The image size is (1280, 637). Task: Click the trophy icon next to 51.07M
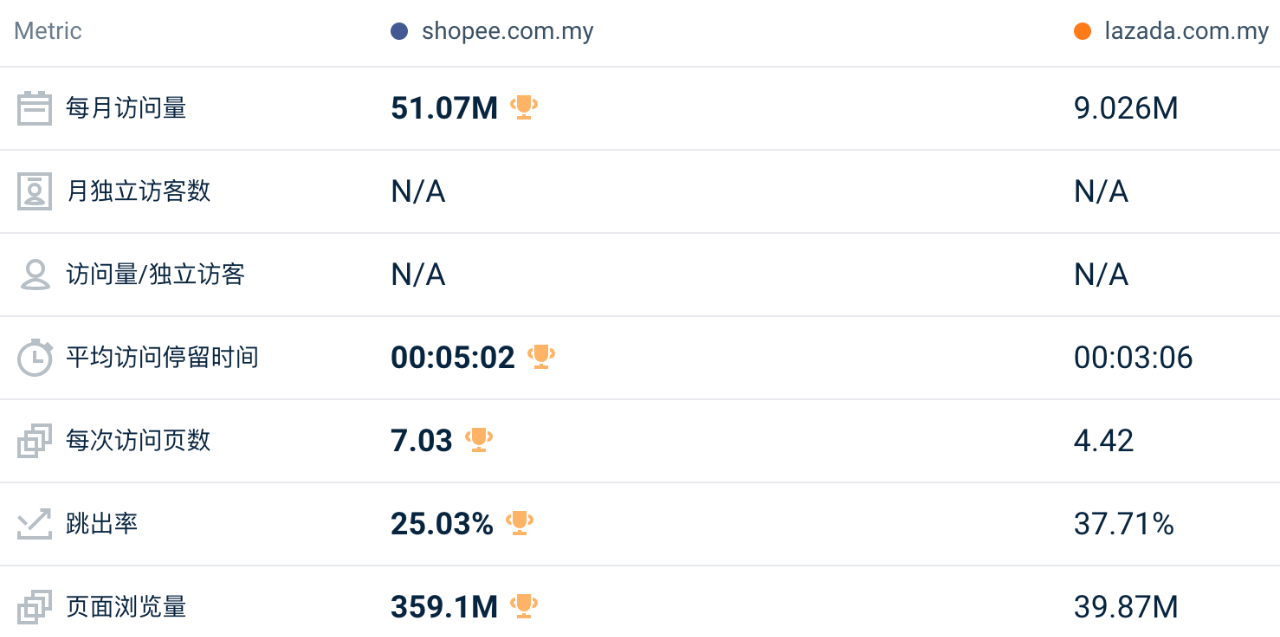[524, 107]
